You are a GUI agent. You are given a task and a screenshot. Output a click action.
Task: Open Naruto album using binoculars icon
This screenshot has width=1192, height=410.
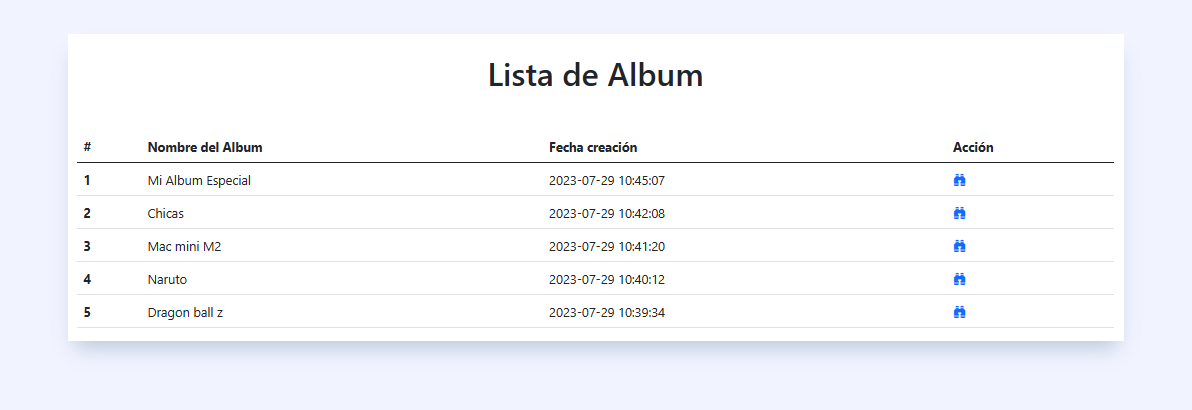959,279
